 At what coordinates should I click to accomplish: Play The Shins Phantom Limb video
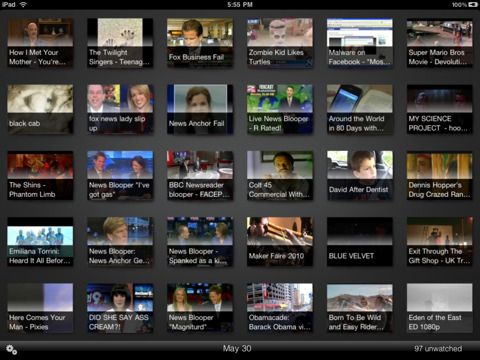[40, 176]
